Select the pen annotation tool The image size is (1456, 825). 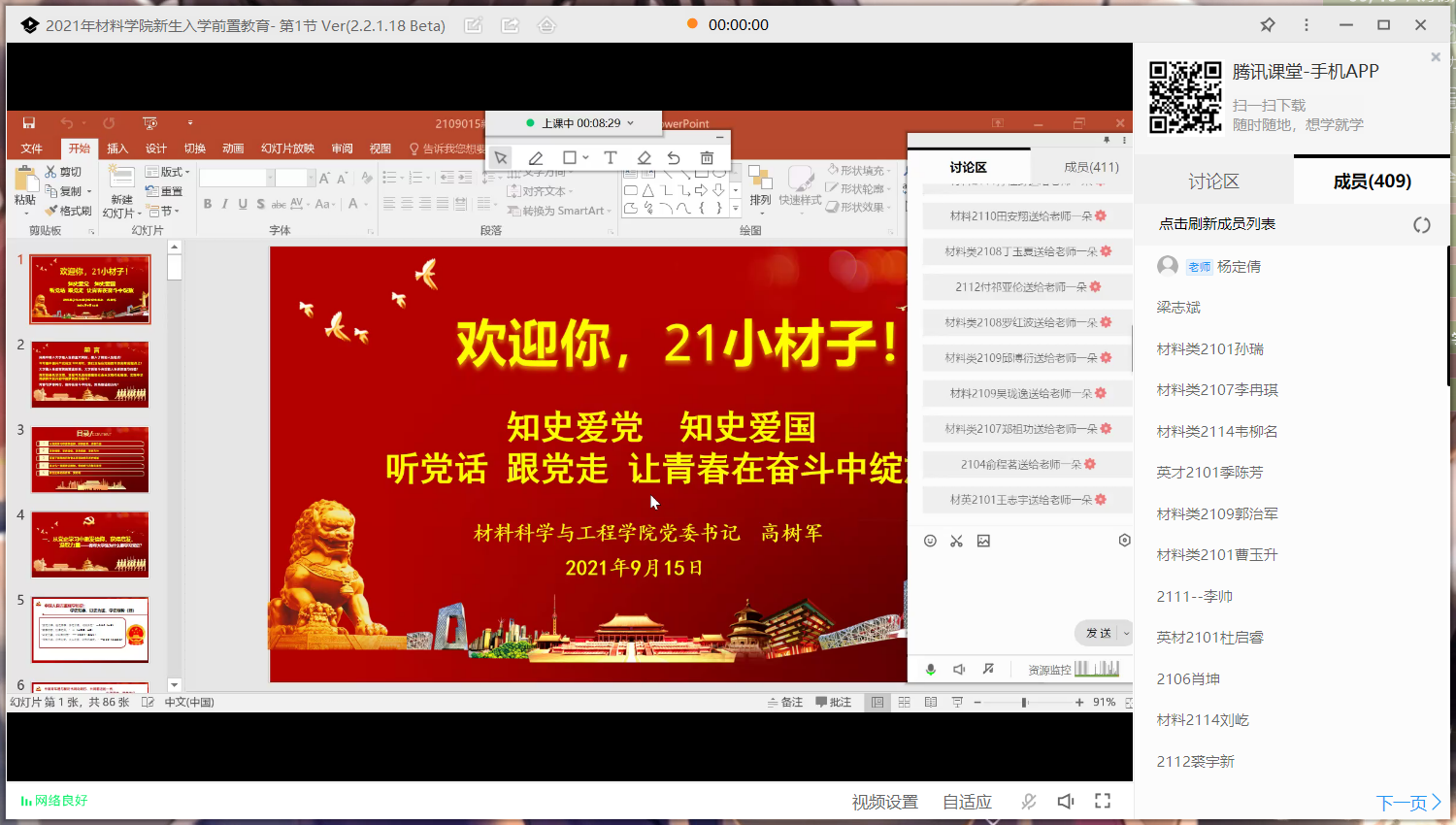point(535,158)
